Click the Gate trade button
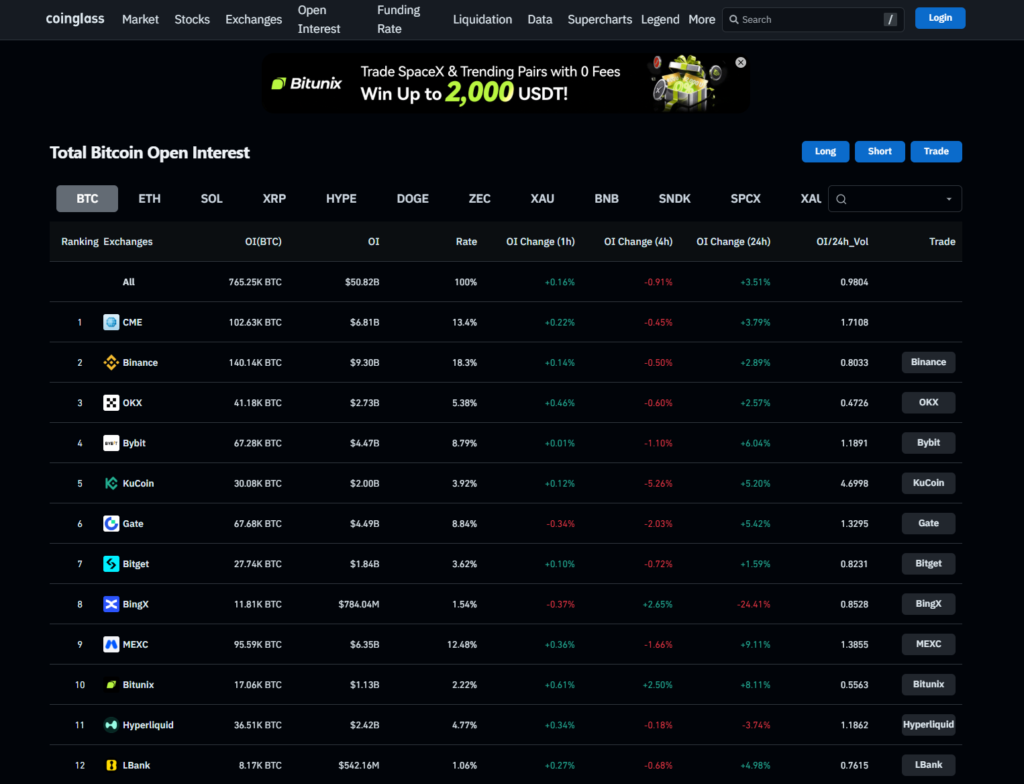Viewport: 1024px width, 784px height. tap(928, 523)
